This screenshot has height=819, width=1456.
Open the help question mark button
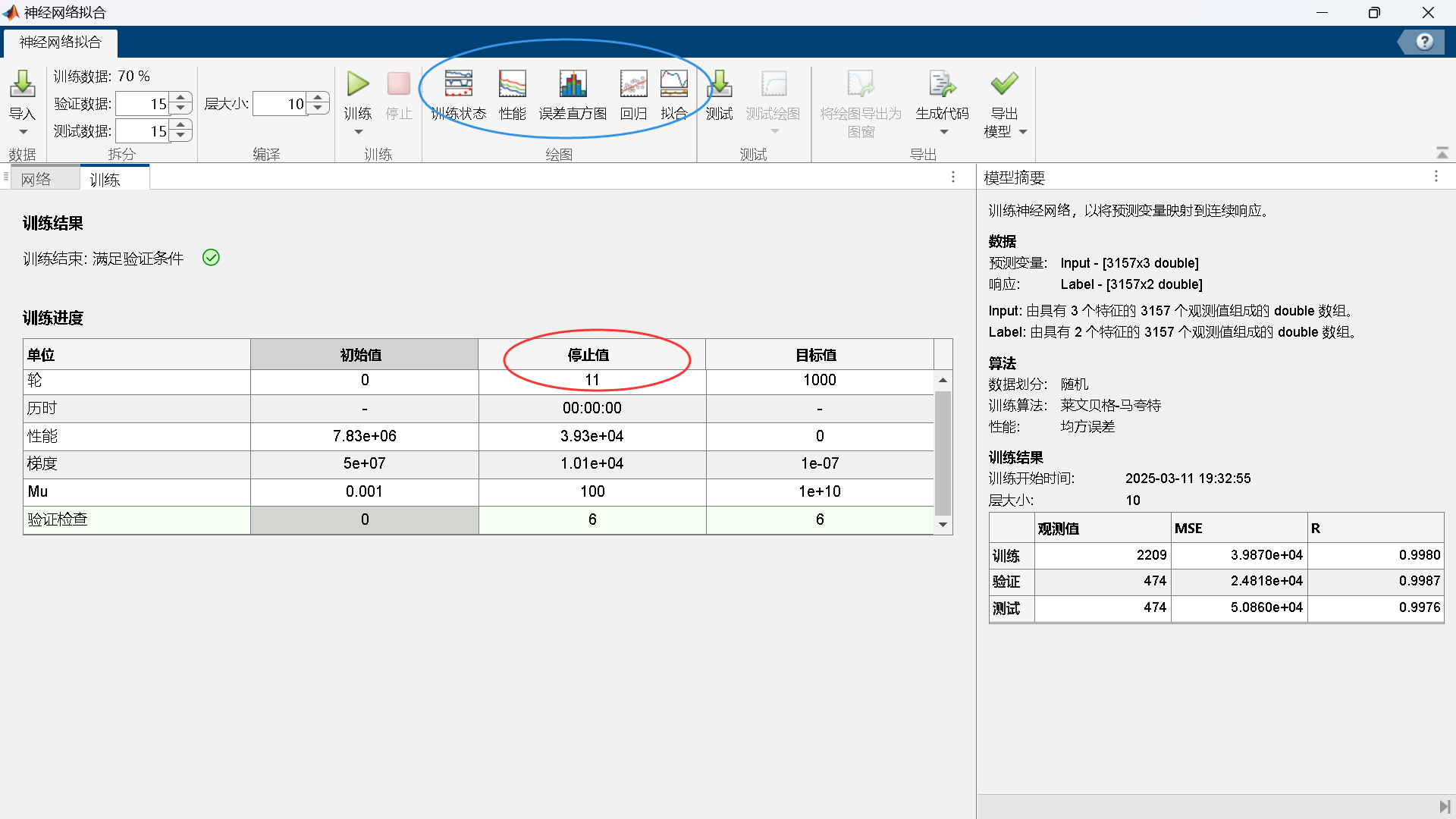(1425, 42)
